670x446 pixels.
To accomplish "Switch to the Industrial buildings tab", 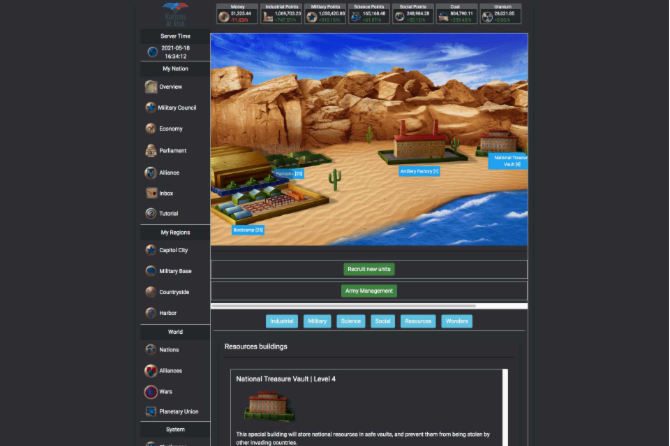I will [281, 321].
